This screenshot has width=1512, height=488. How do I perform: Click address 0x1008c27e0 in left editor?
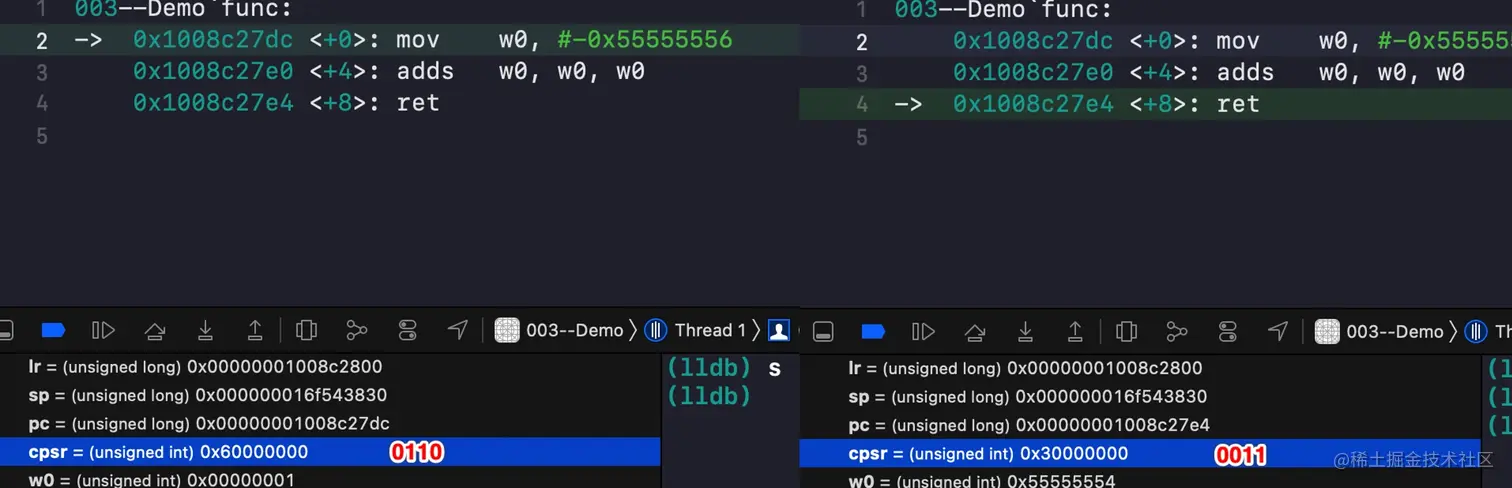pyautogui.click(x=213, y=71)
